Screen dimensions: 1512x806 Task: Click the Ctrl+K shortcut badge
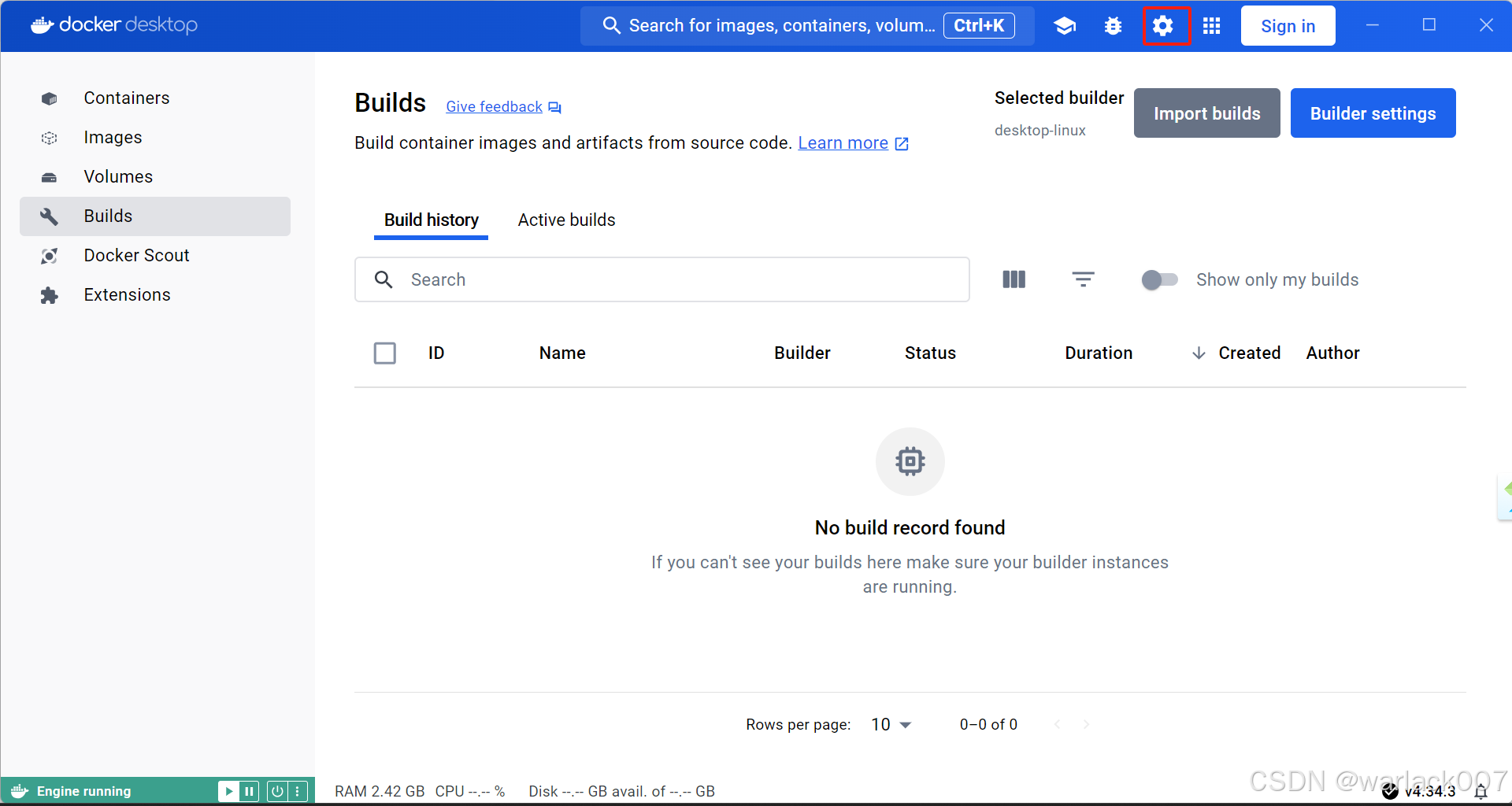click(979, 26)
